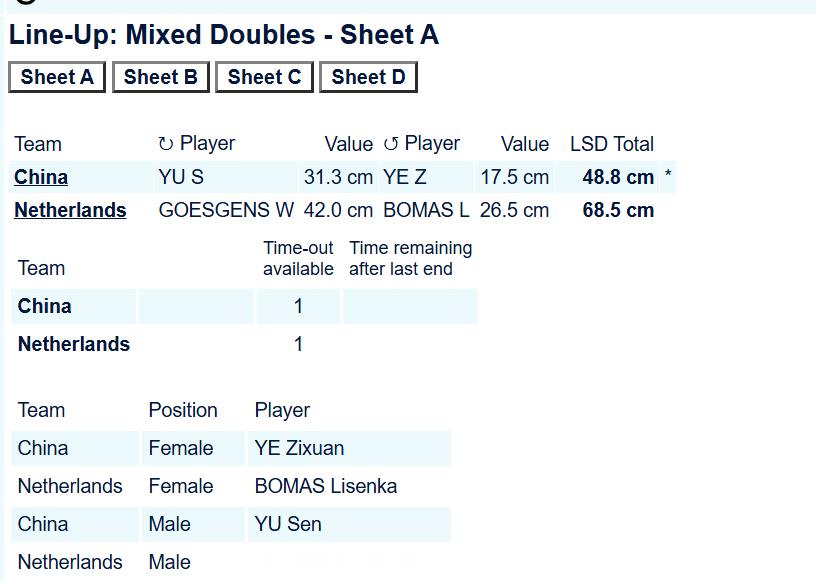Open the China team link

tap(41, 177)
